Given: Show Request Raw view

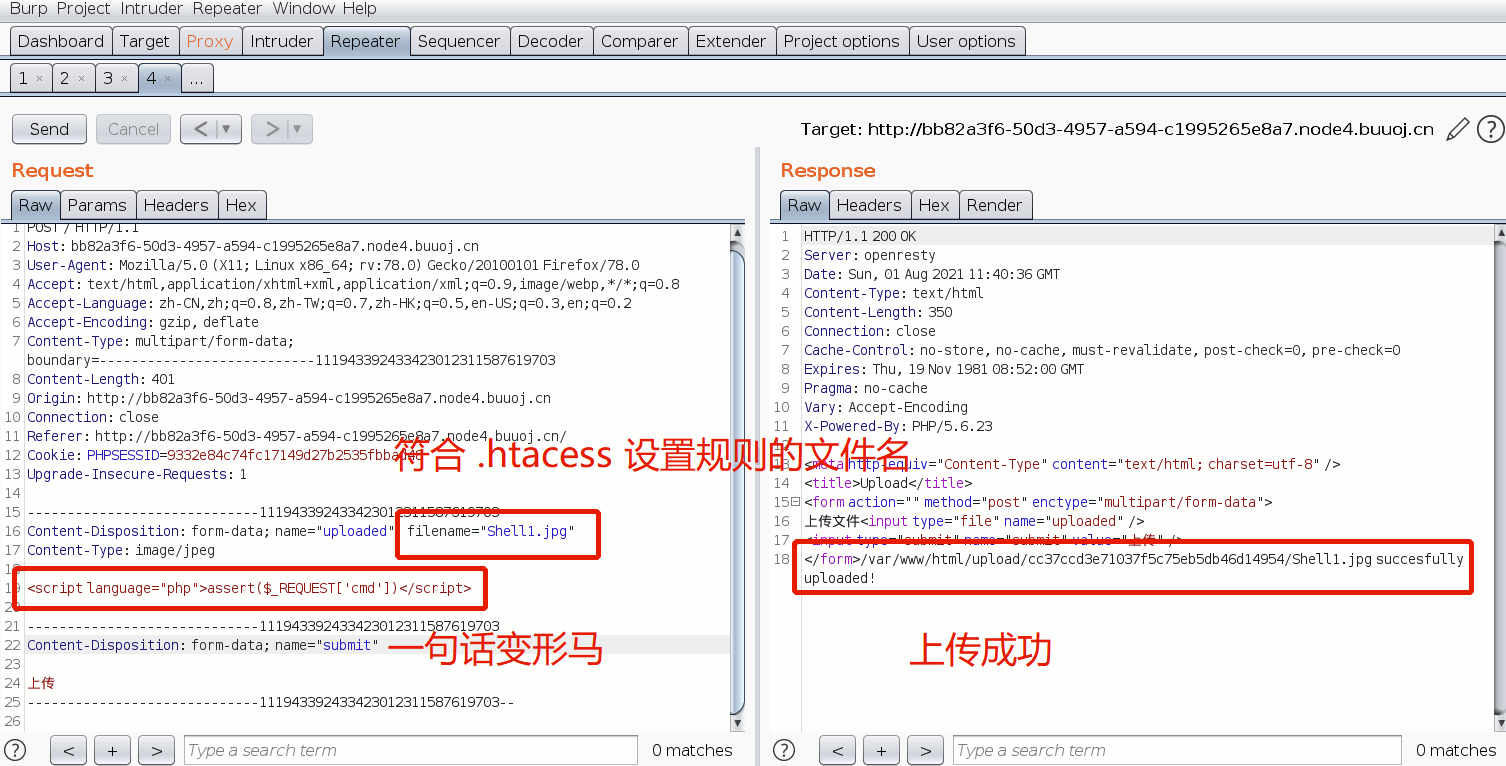Looking at the screenshot, I should [35, 205].
